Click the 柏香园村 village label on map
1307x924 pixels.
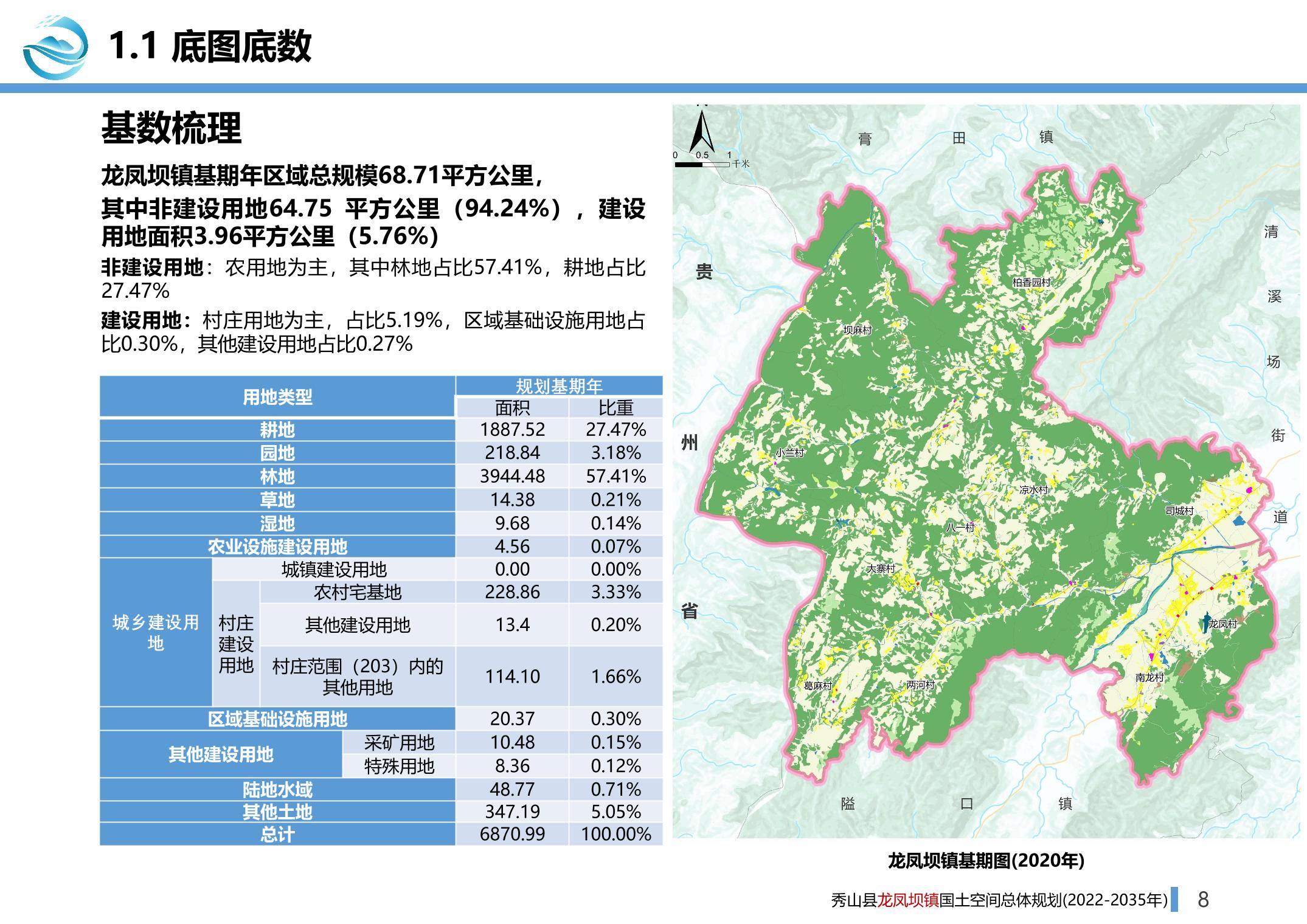point(1031,282)
